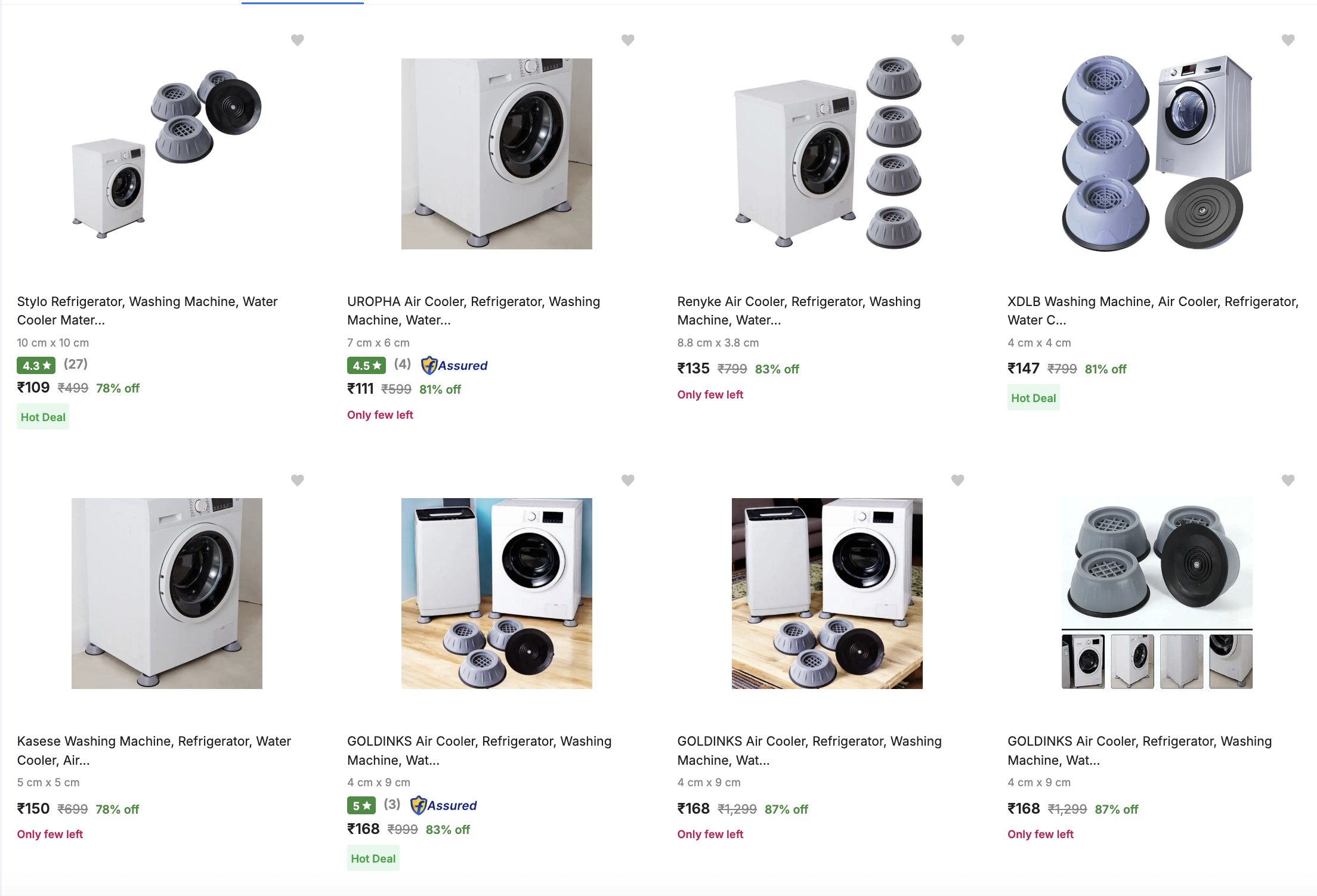
Task: Click Assured badge on GOLDINKS 5-star listing
Action: pyautogui.click(x=443, y=805)
